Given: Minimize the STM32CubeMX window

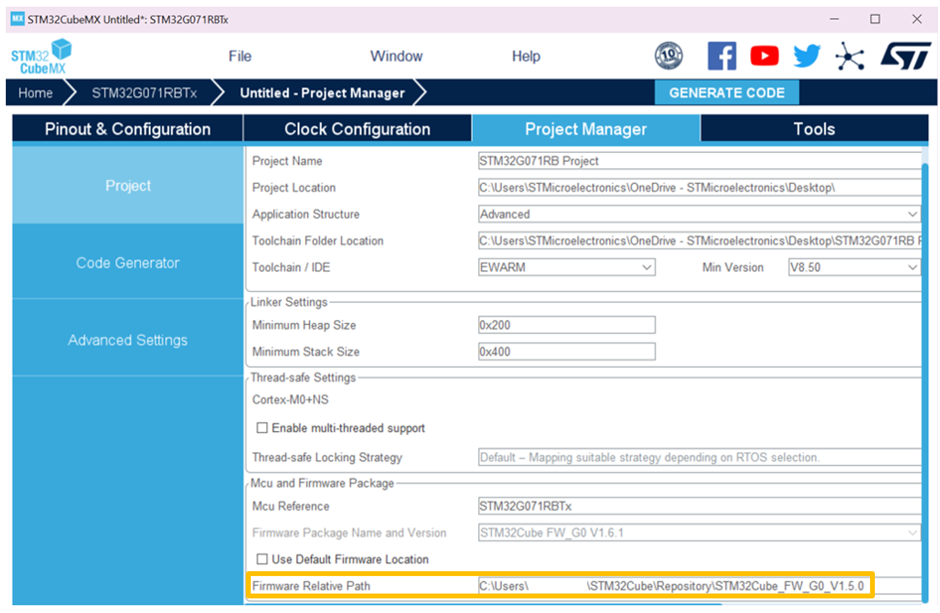Looking at the screenshot, I should coord(834,19).
